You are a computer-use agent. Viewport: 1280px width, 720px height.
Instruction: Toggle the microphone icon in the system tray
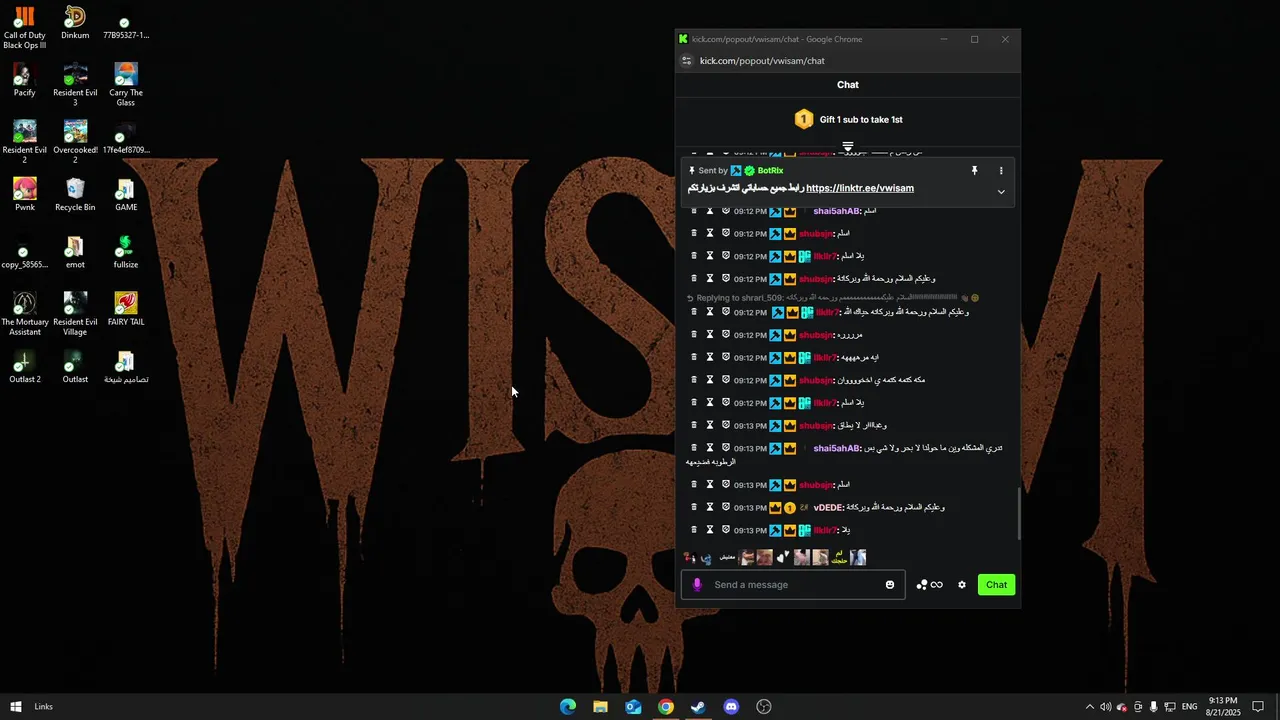[x=1153, y=707]
